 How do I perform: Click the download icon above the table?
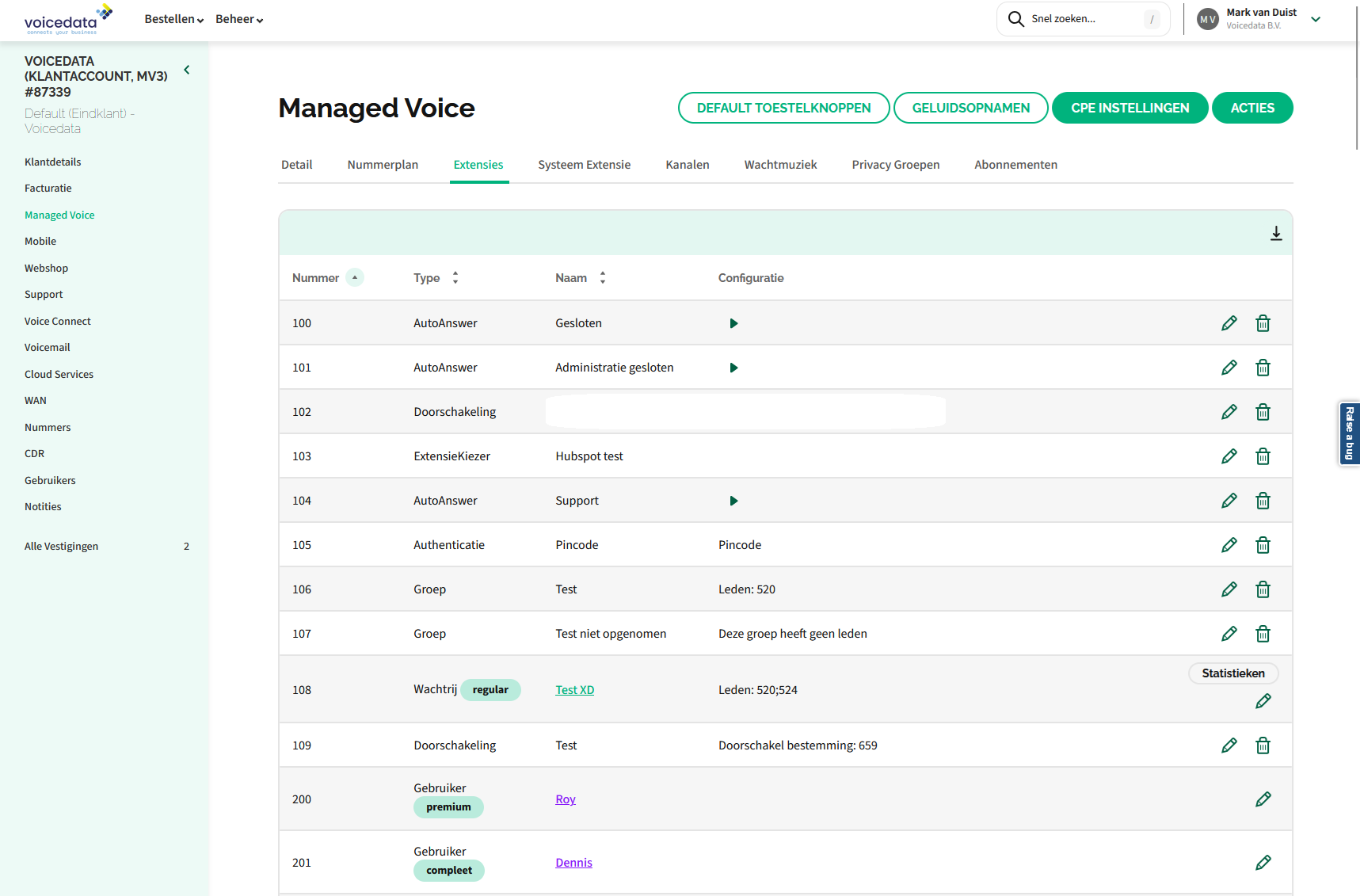pos(1276,233)
